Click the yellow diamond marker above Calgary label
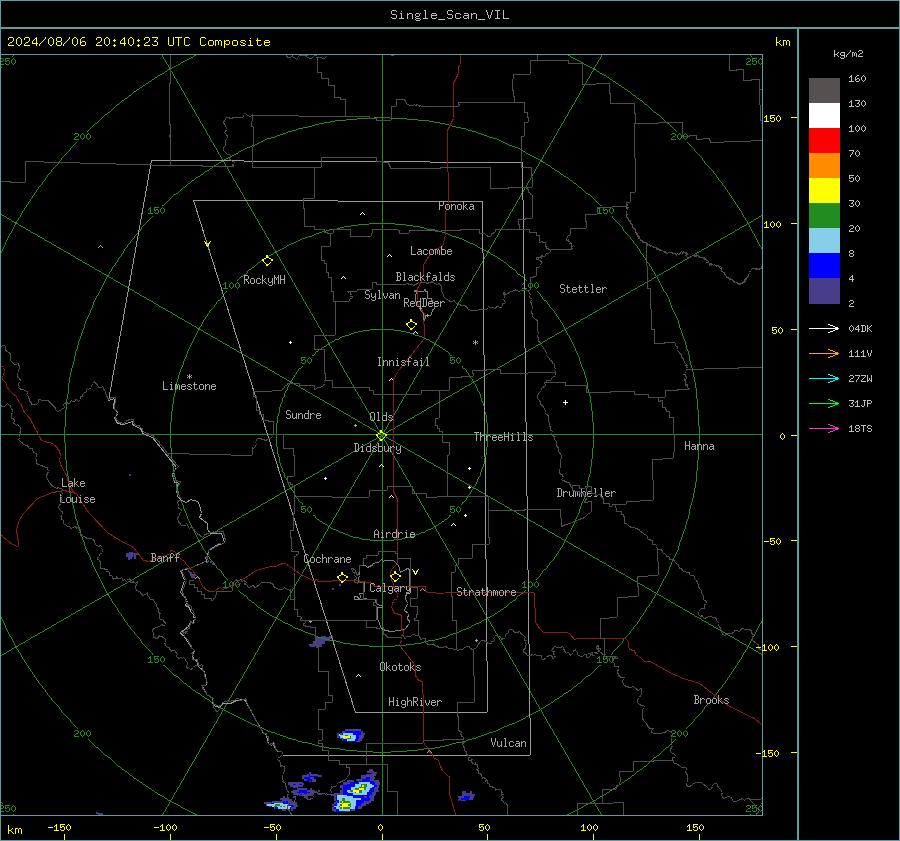The image size is (900, 841). tap(395, 576)
